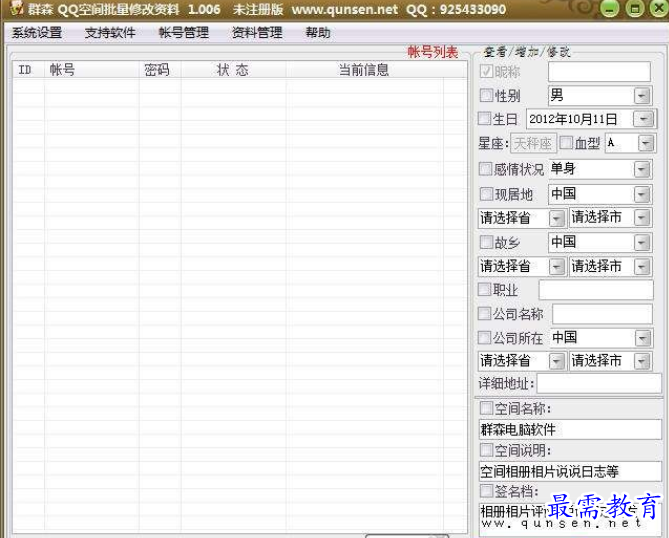
Task: Click the 状态 column header
Action: point(233,70)
